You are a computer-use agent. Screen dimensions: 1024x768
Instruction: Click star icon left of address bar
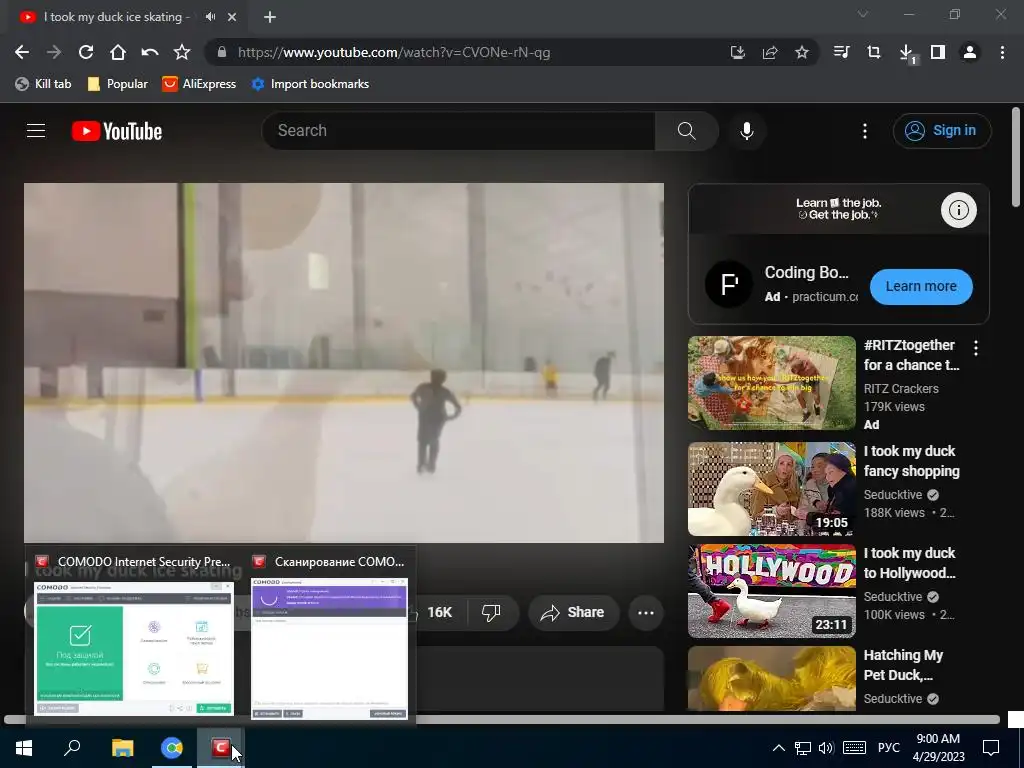click(x=182, y=52)
